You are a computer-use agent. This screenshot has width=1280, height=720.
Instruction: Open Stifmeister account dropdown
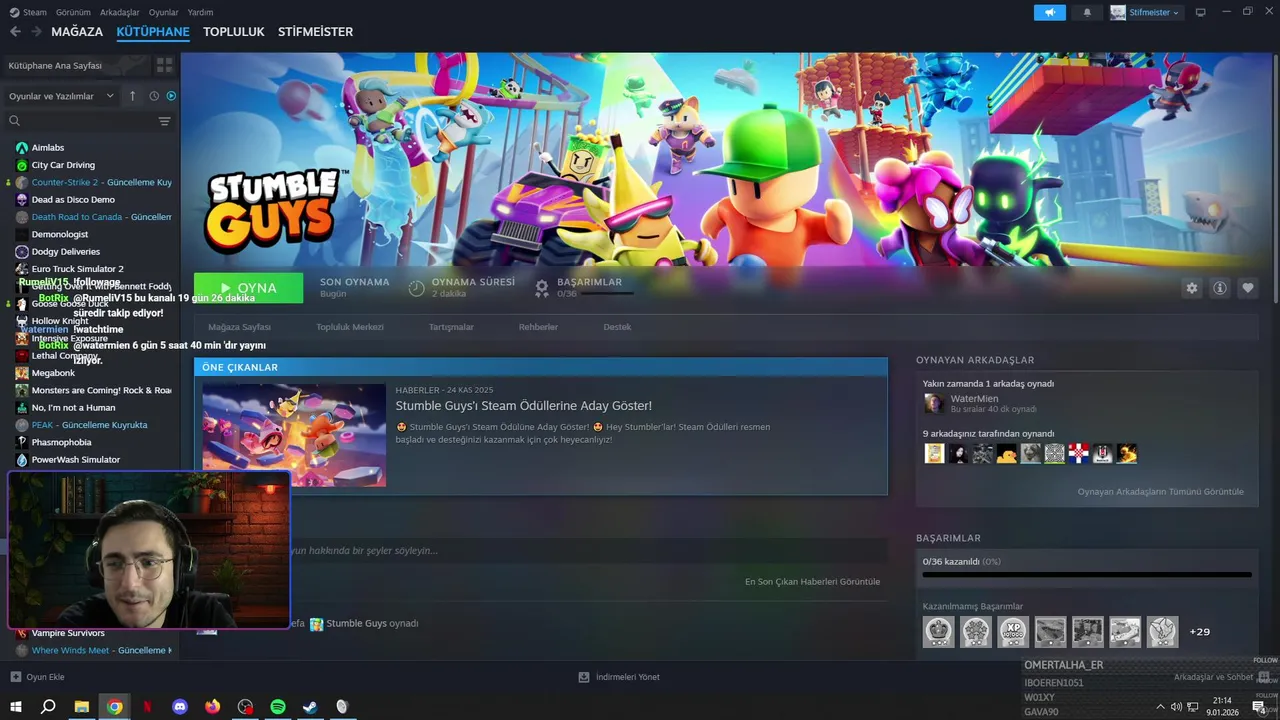click(1146, 12)
